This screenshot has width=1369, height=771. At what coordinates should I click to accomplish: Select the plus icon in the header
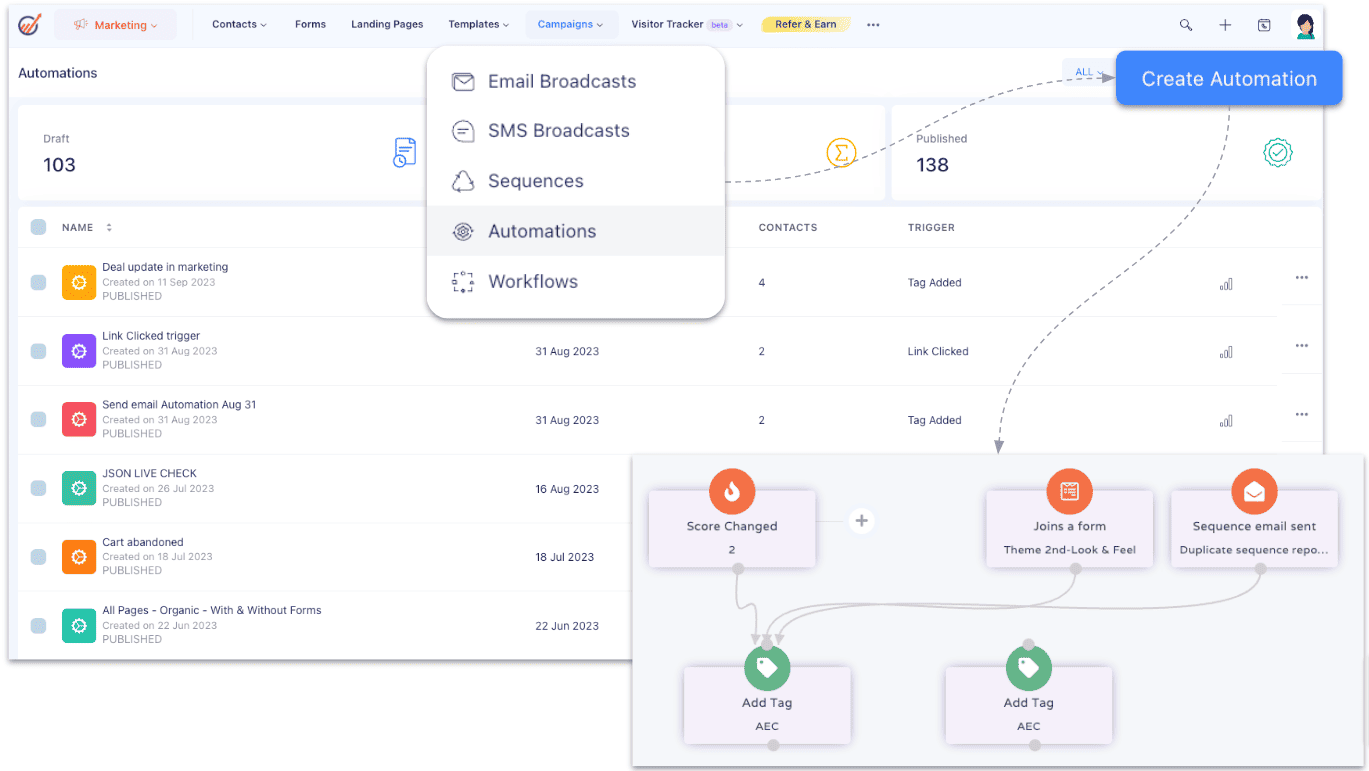(x=1224, y=24)
